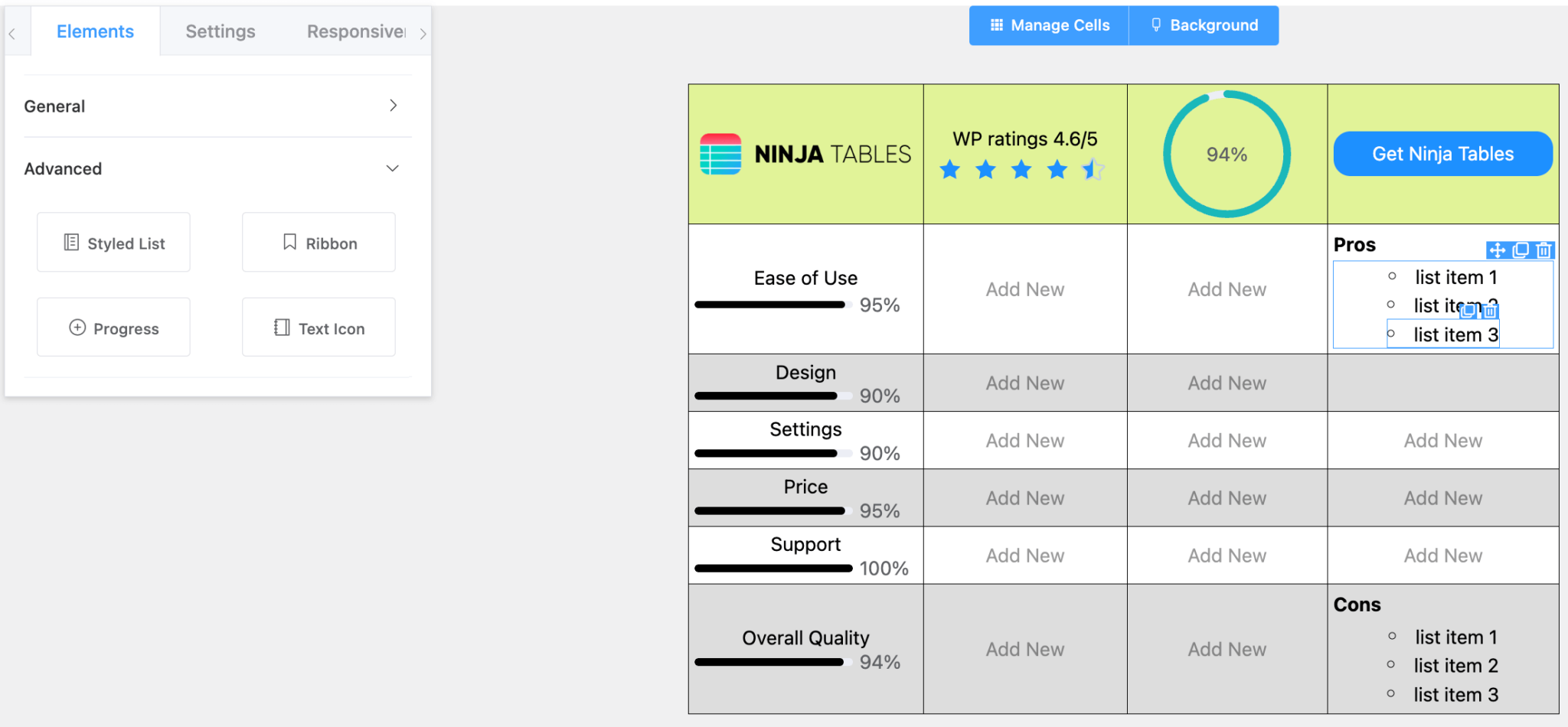Select the 94% circular progress element
This screenshot has width=1568, height=727.
coord(1226,153)
